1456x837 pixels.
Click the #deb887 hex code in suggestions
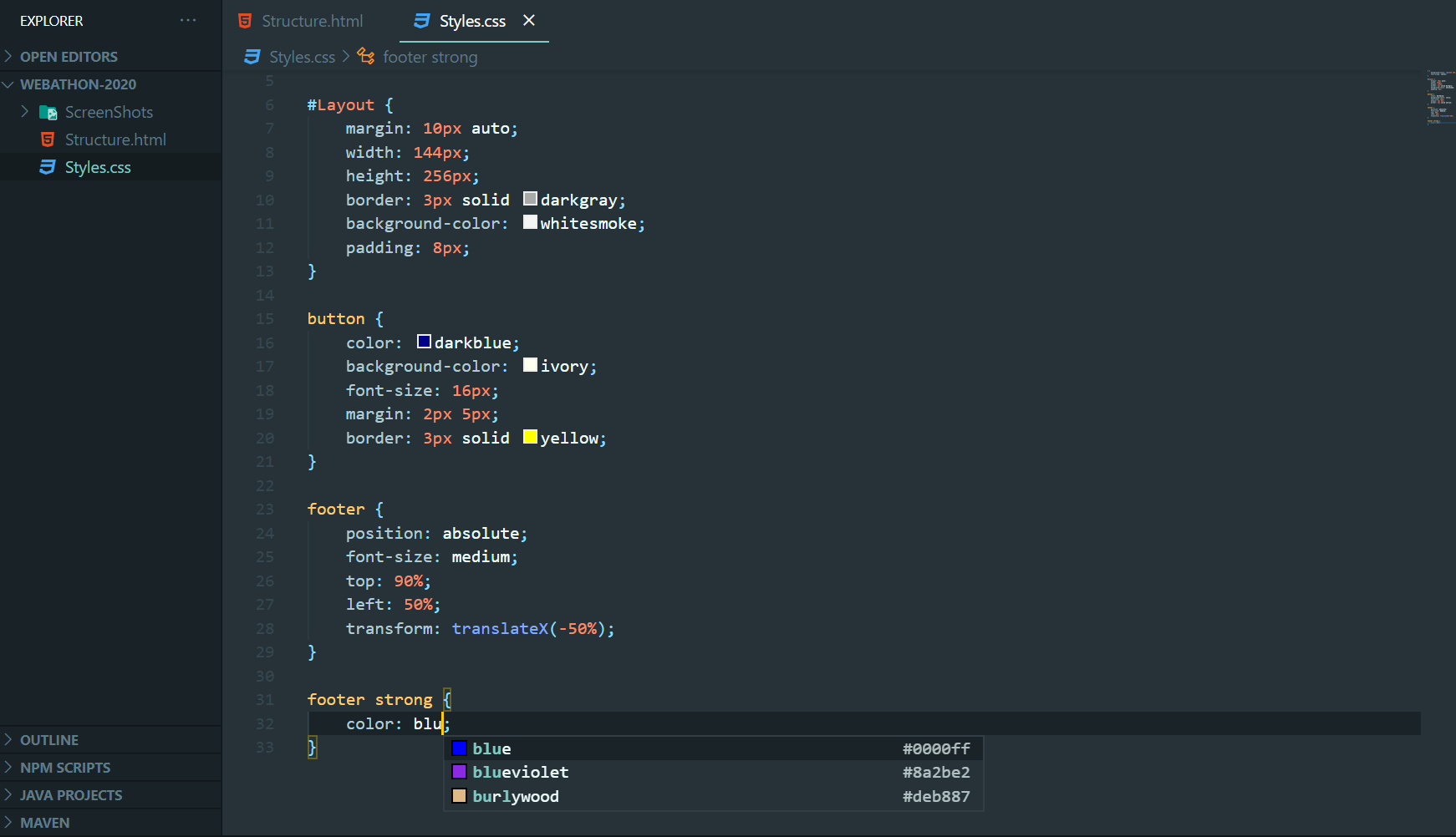coord(936,796)
